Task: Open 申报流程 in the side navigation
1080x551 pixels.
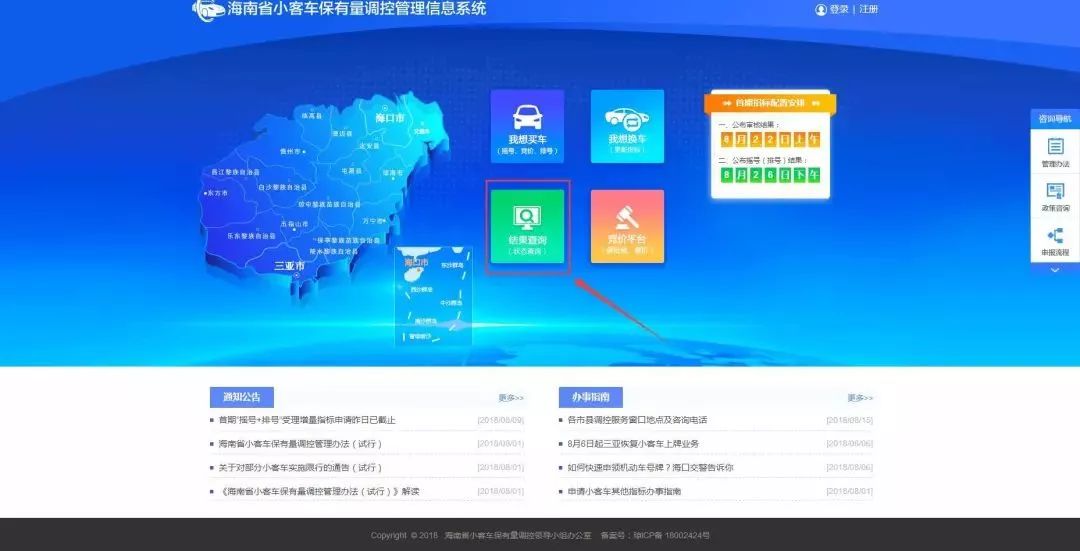Action: point(1055,240)
